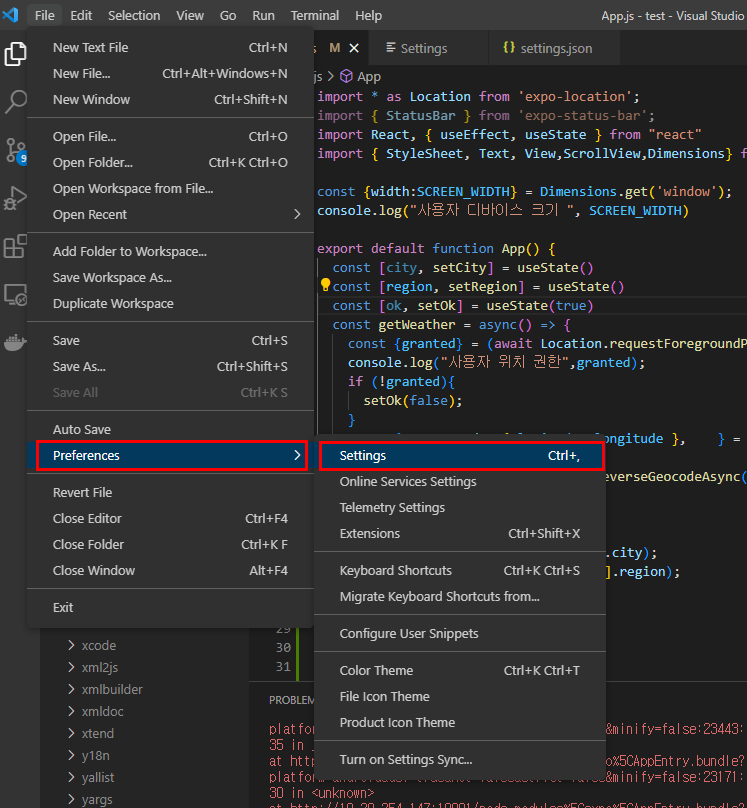Choose Open Workspace from File...

(x=170, y=189)
